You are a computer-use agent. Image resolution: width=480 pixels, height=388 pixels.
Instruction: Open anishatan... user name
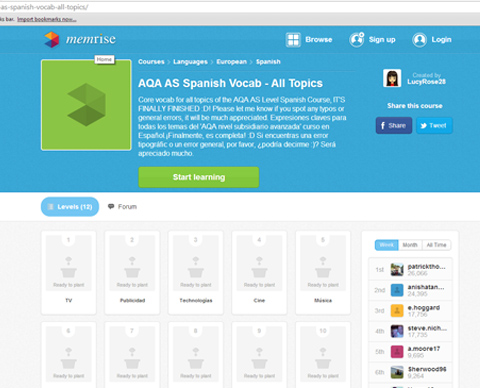(x=426, y=287)
